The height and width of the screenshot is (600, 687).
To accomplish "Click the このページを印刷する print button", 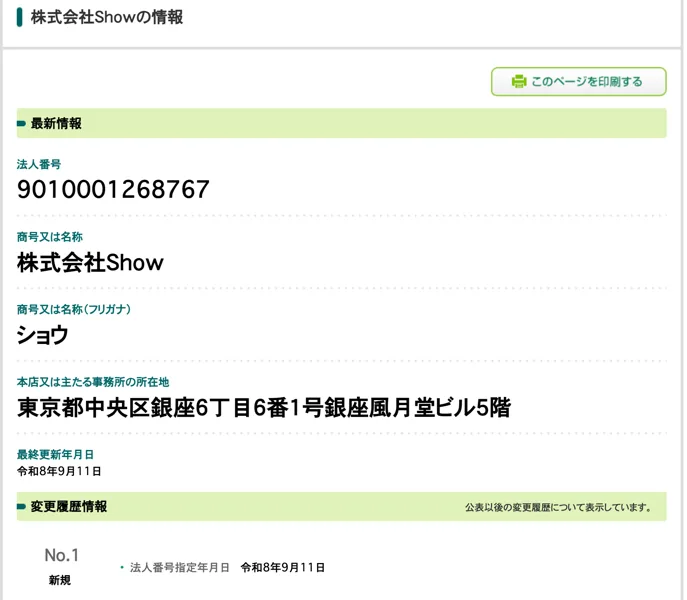I will pos(578,82).
